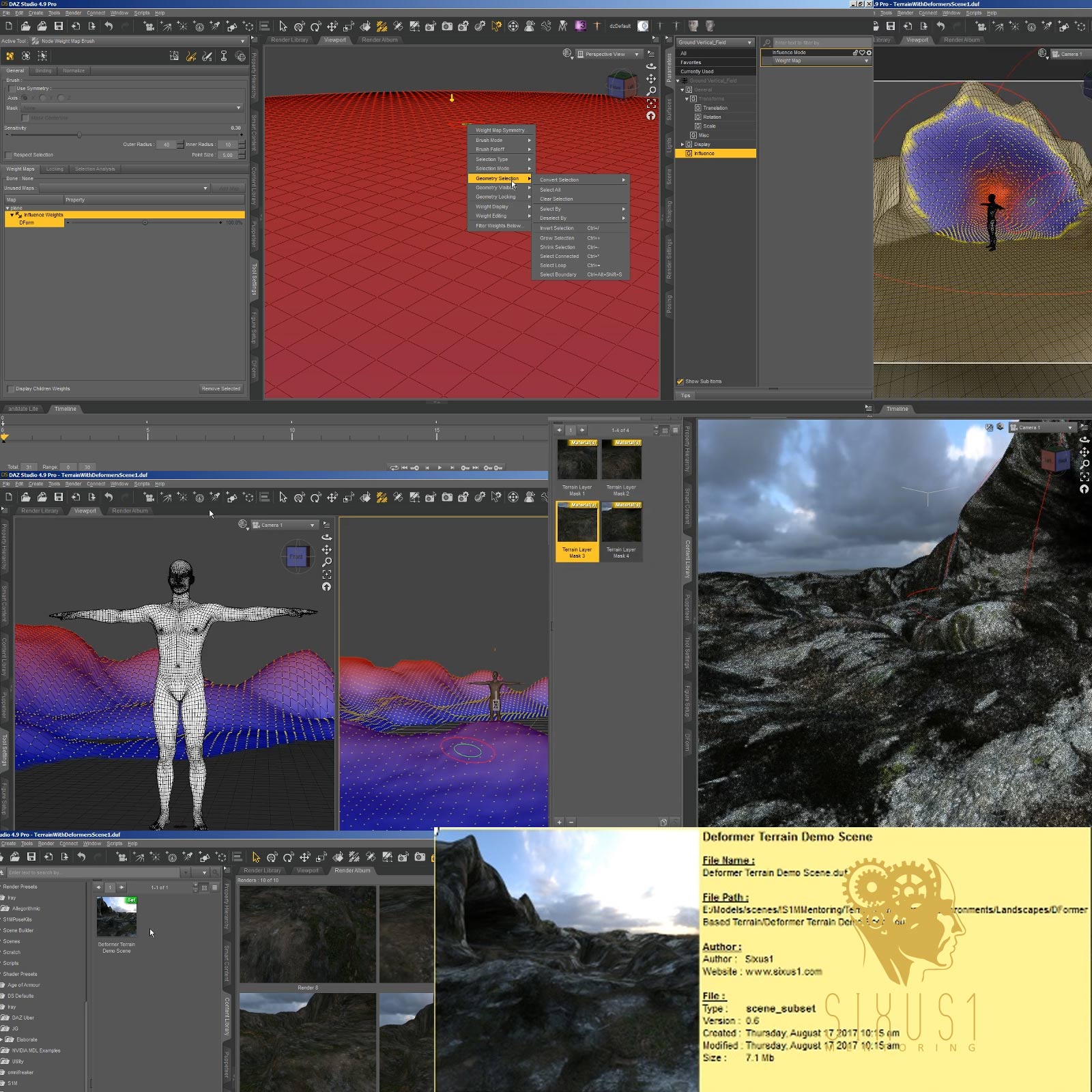
Task: Click bone-shaped icon in Tool Settings row
Action: point(224,56)
